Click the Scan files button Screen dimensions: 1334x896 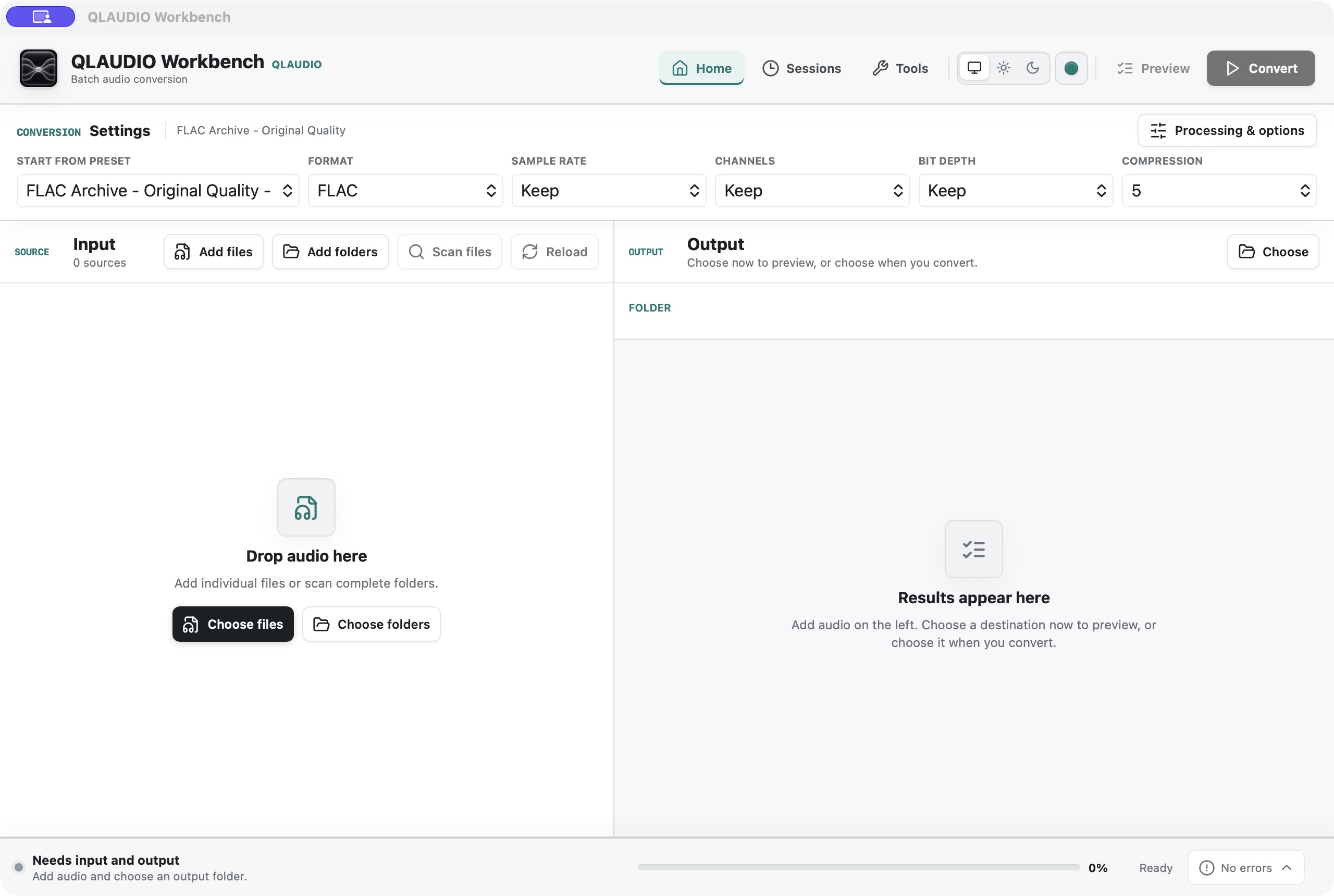(x=449, y=252)
